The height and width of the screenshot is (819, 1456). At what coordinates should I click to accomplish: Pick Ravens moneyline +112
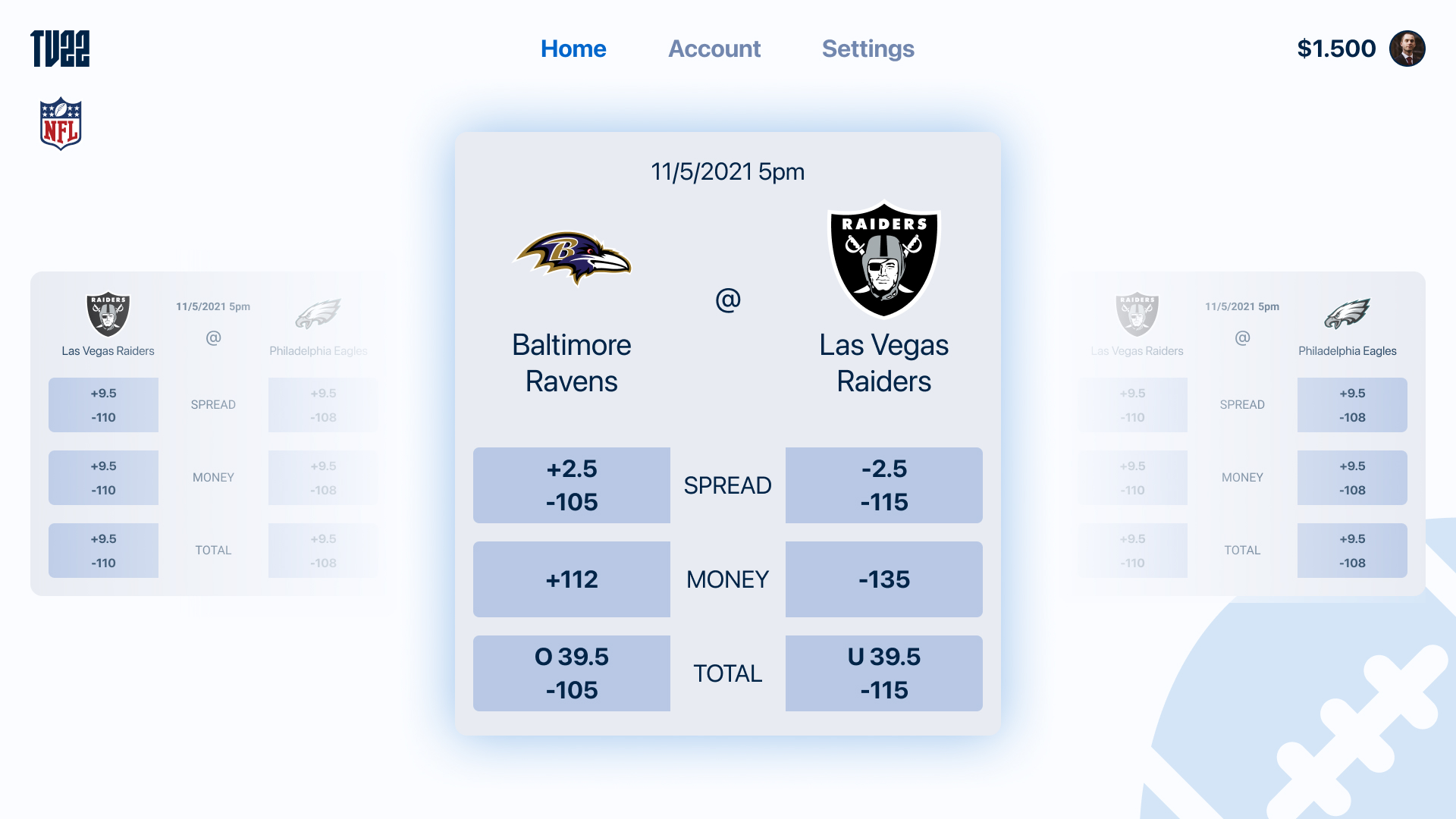(572, 579)
